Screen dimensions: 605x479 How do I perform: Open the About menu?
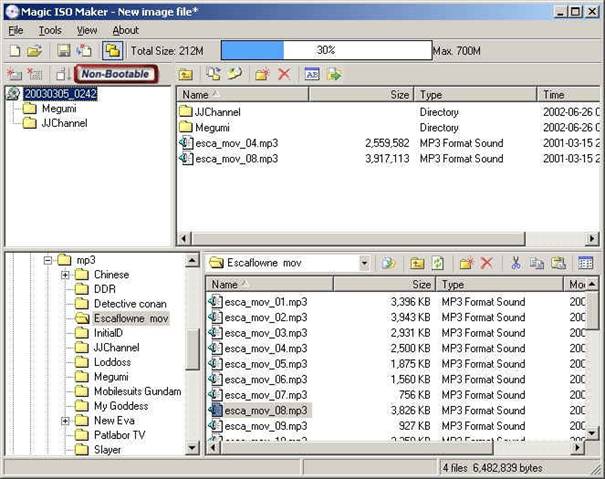tap(125, 30)
